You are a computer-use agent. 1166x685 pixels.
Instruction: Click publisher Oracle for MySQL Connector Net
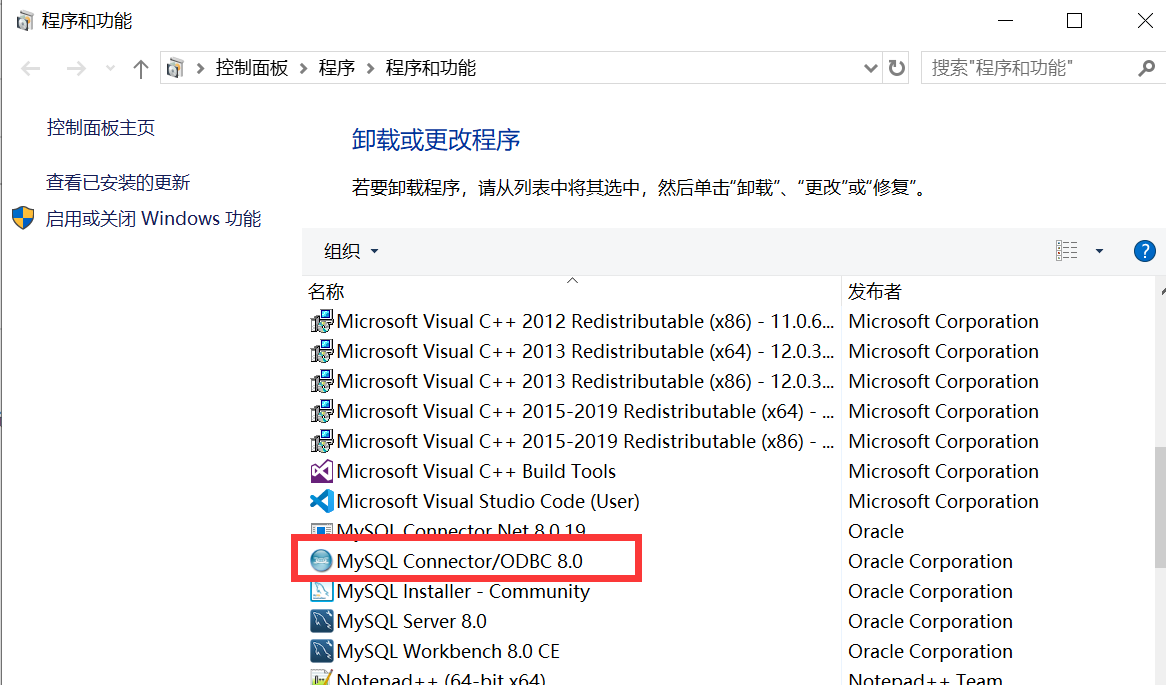[876, 531]
